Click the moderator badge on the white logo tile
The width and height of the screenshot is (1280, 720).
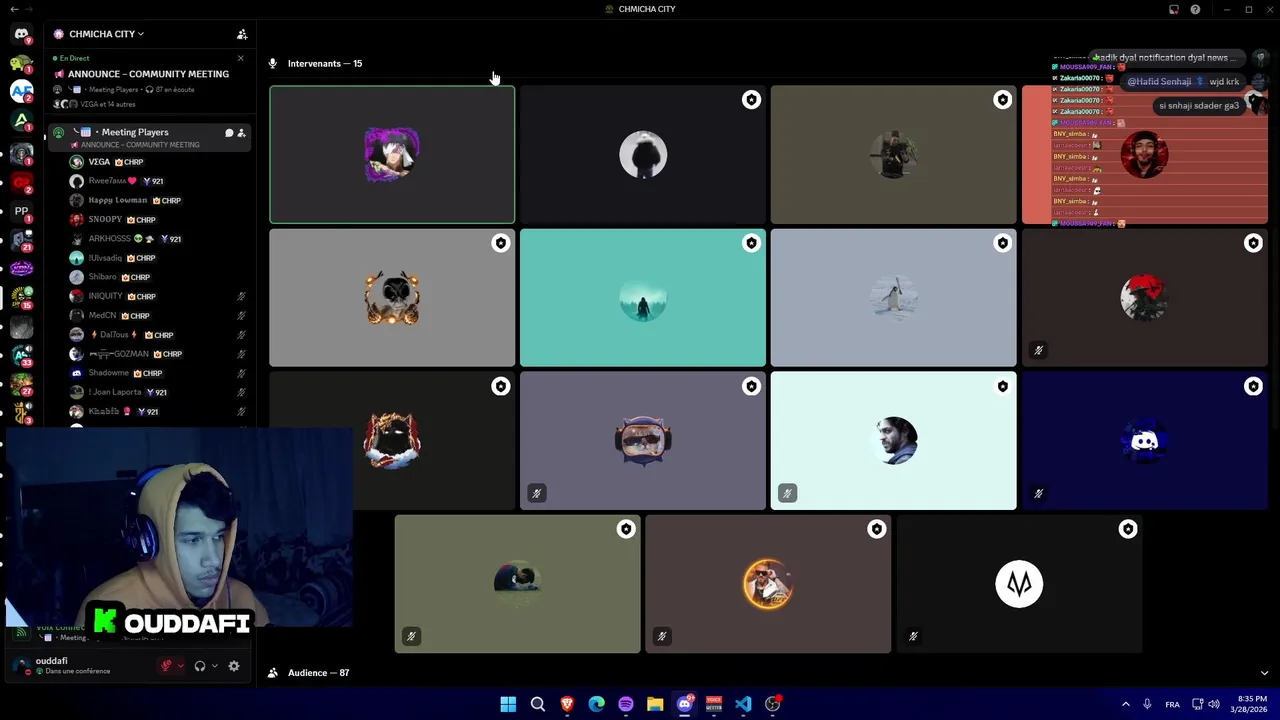pos(1127,529)
